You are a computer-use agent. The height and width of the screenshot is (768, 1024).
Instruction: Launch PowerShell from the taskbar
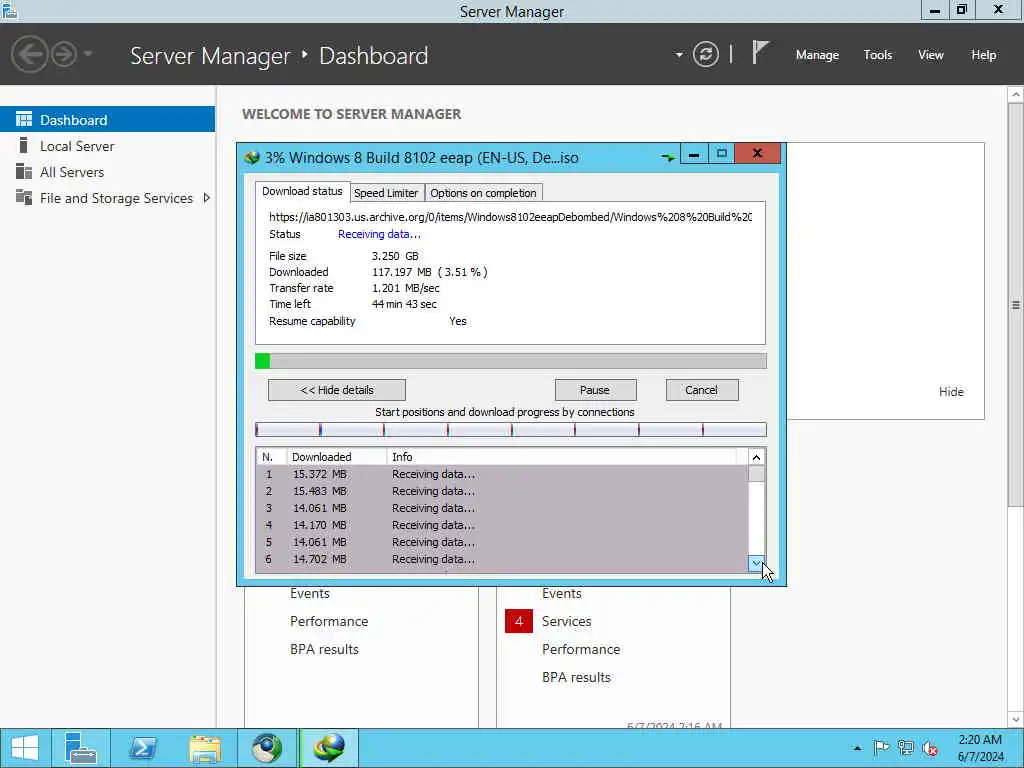coord(142,748)
